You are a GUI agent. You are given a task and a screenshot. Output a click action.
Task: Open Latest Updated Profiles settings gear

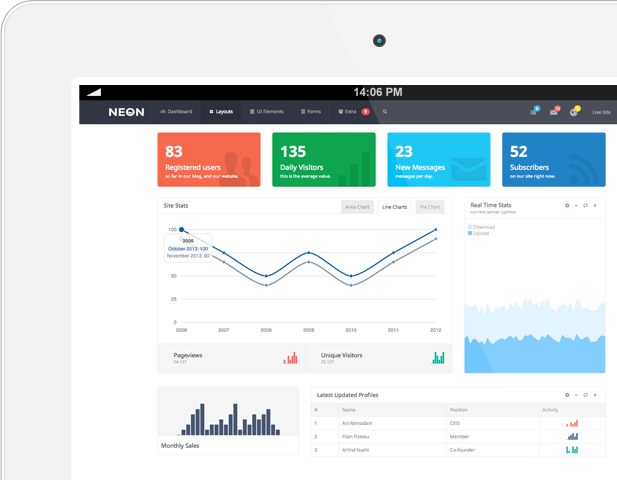(567, 395)
